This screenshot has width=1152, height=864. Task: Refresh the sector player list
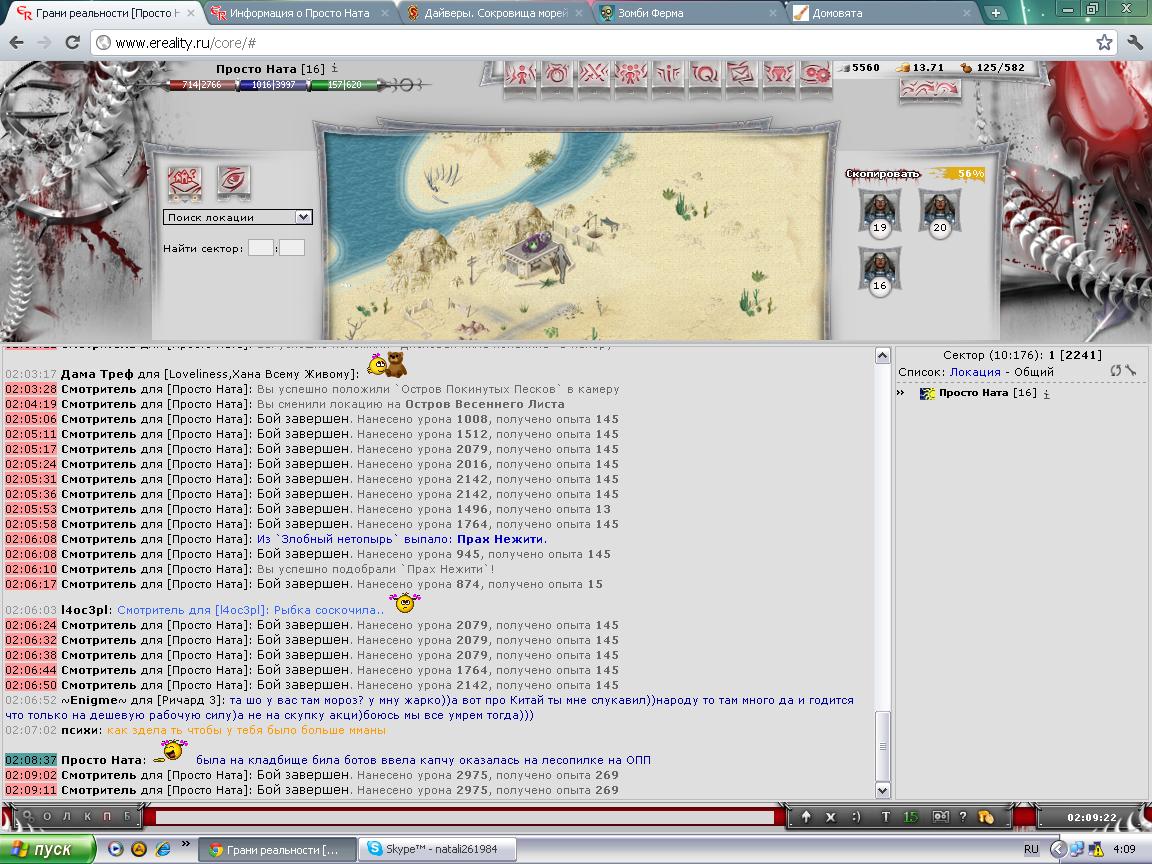1116,371
